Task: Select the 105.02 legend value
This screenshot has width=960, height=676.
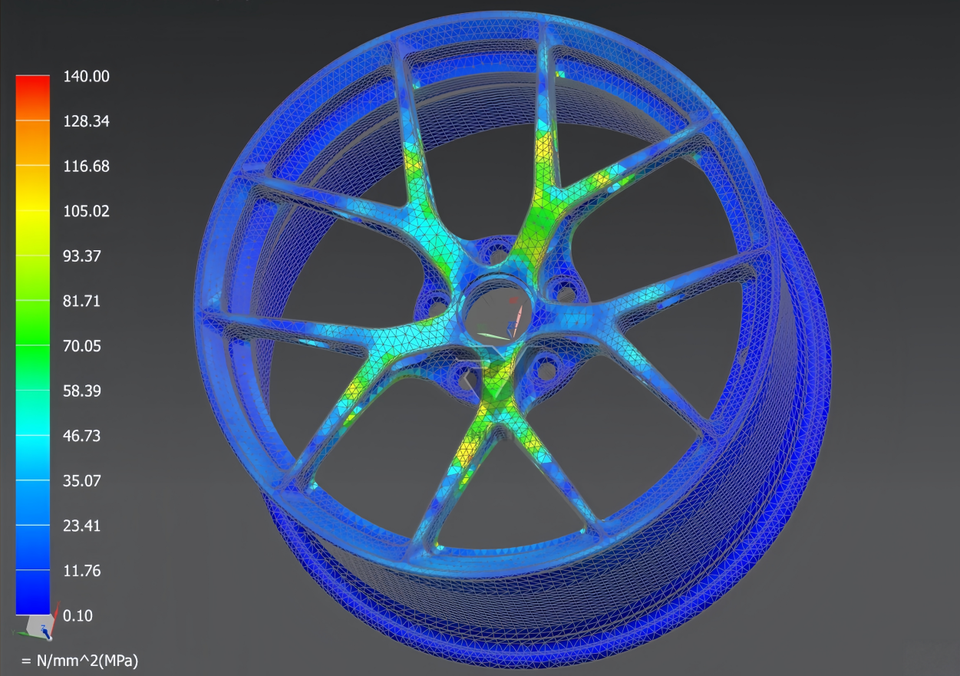Action: (86, 211)
